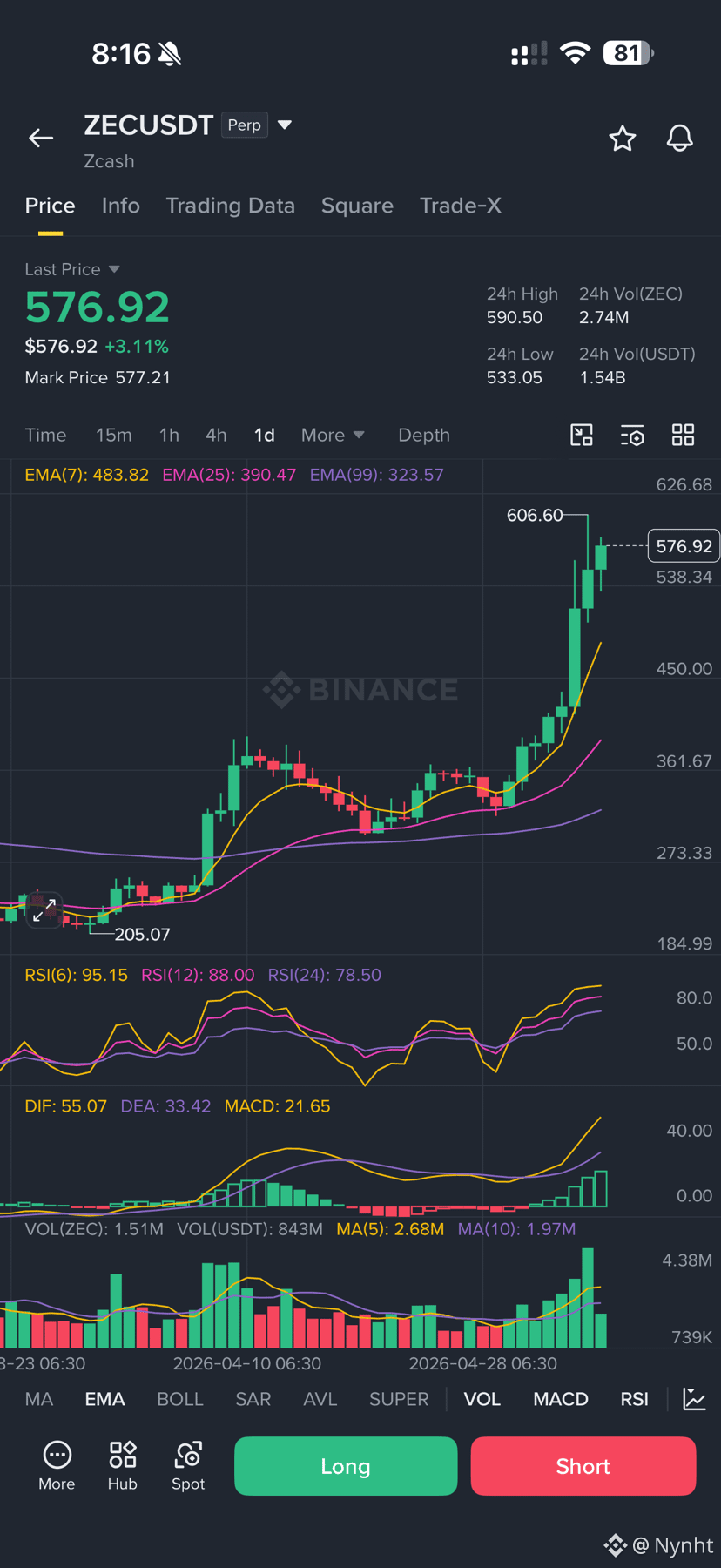Toggle the SAR indicator
Image resolution: width=721 pixels, height=1568 pixels.
pos(253,1399)
